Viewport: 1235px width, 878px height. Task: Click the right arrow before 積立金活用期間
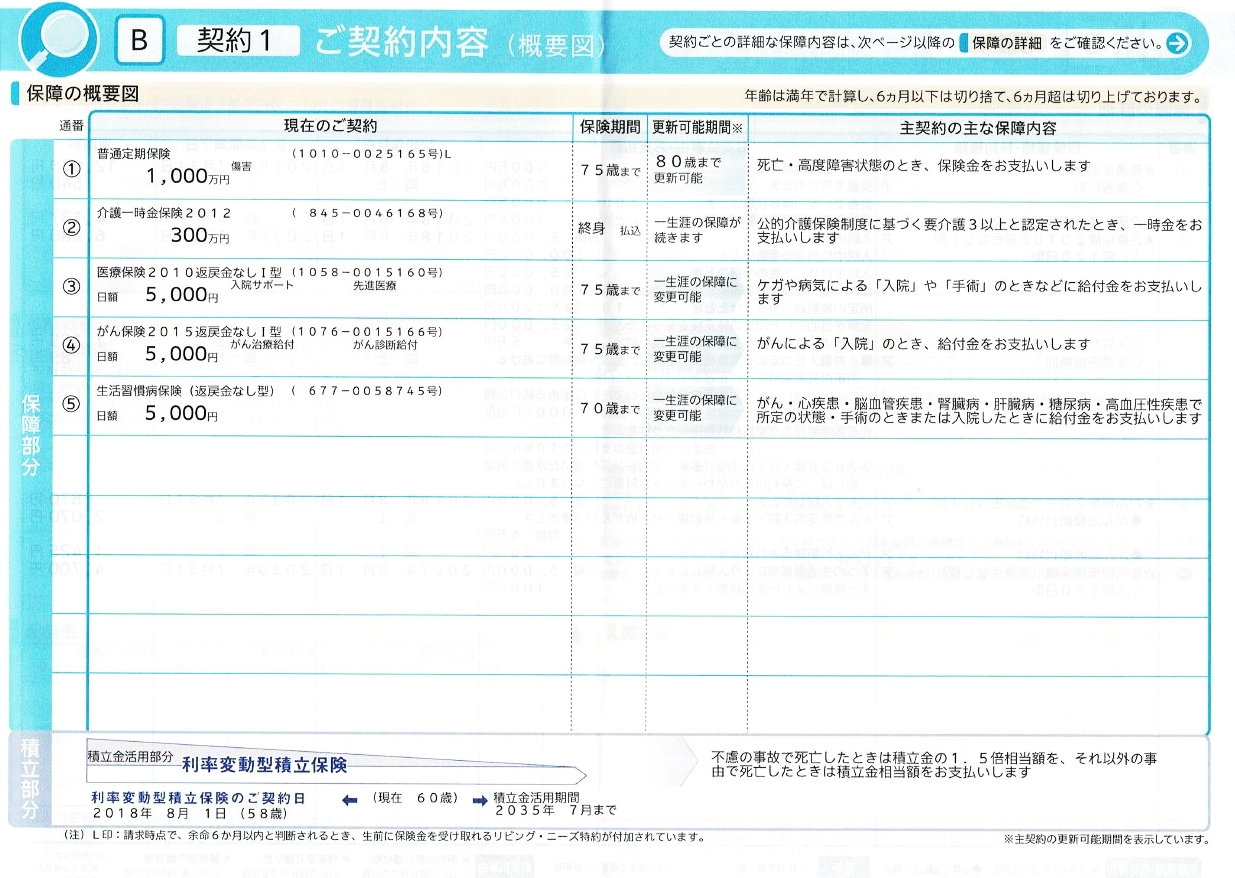pos(480,799)
